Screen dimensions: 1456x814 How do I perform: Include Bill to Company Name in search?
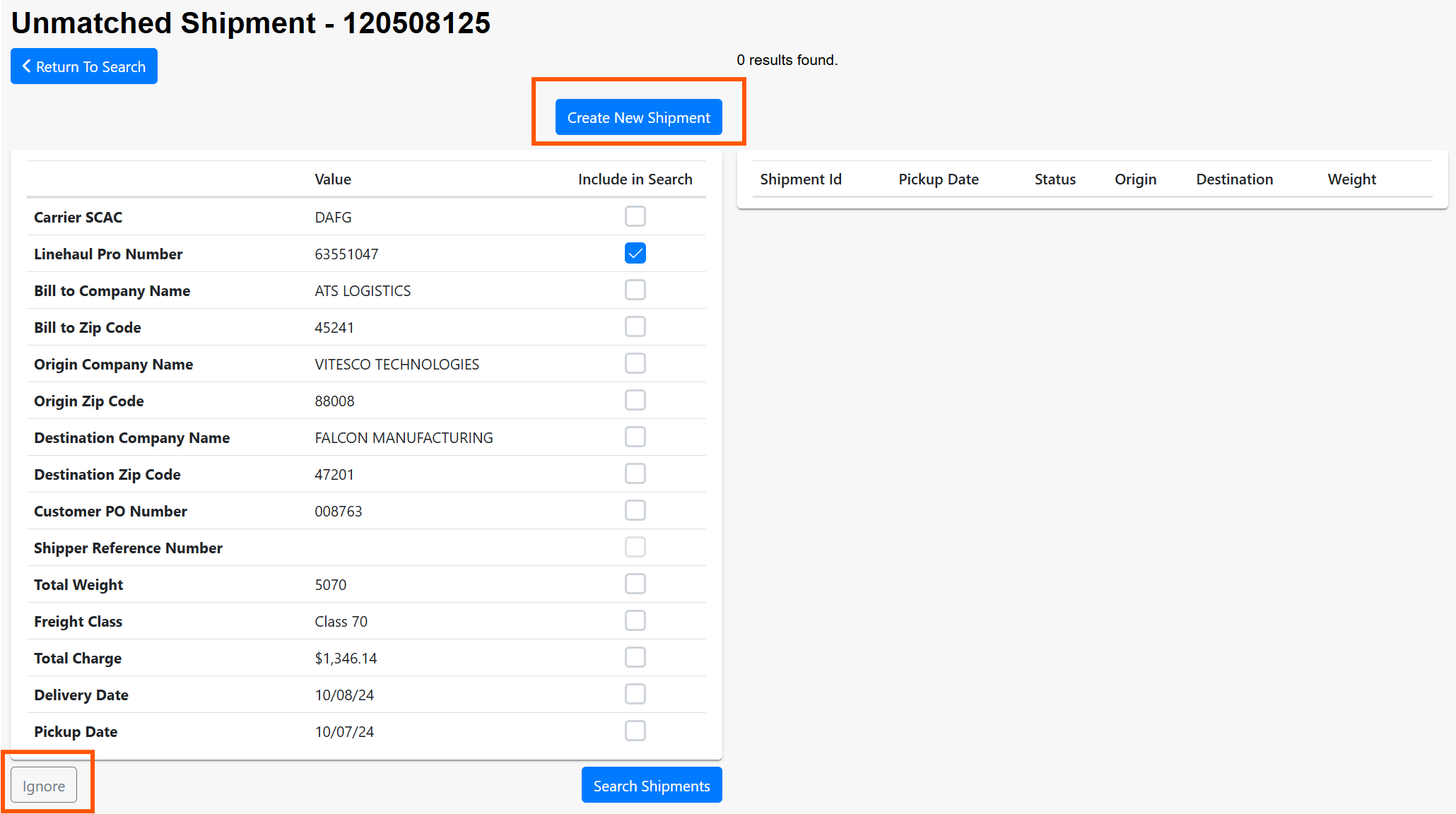[635, 290]
